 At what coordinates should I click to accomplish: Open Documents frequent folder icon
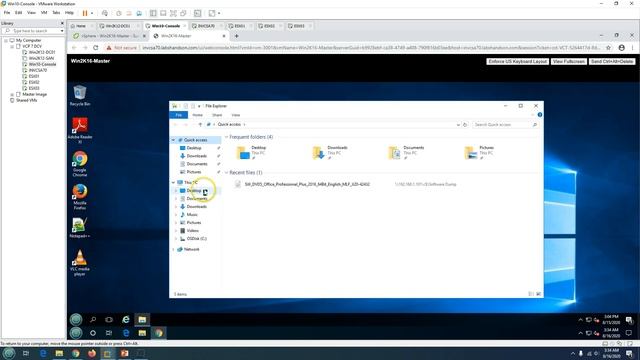coord(394,152)
